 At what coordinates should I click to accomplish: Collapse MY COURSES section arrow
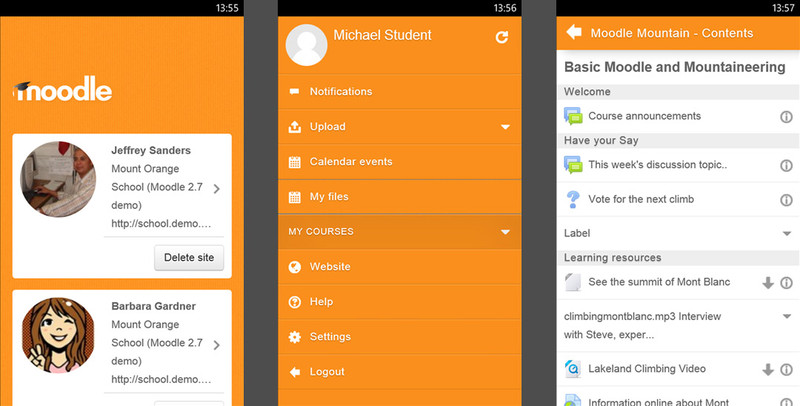[505, 232]
